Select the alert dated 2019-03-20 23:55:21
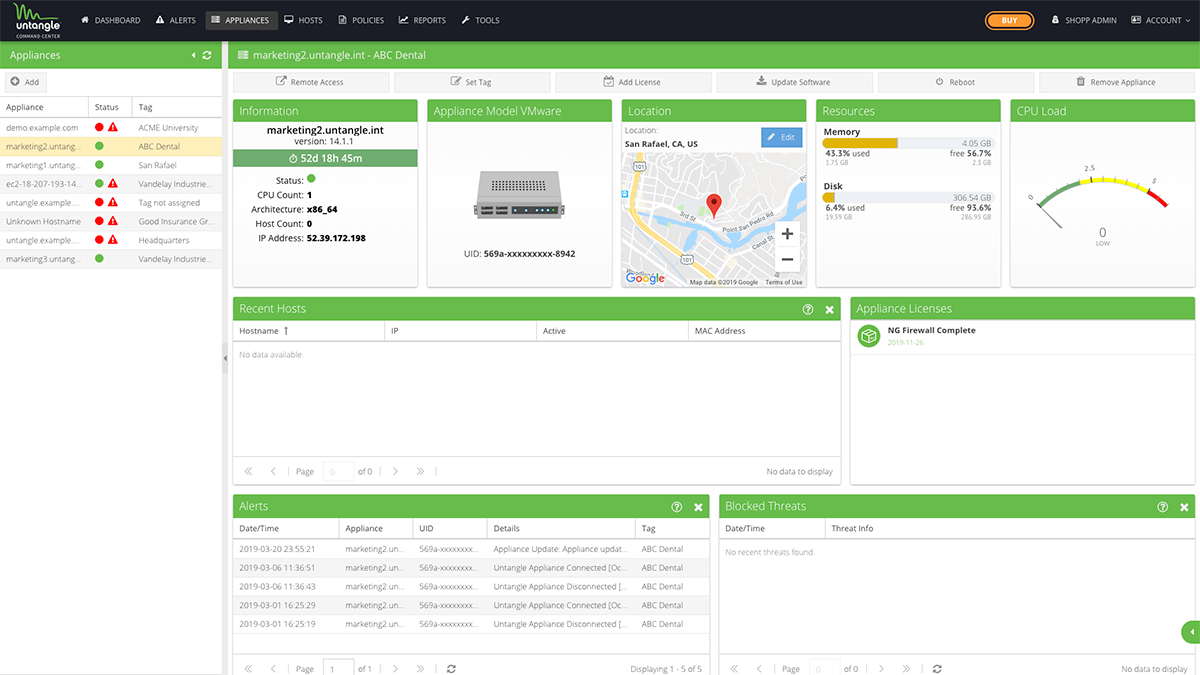 (471, 549)
